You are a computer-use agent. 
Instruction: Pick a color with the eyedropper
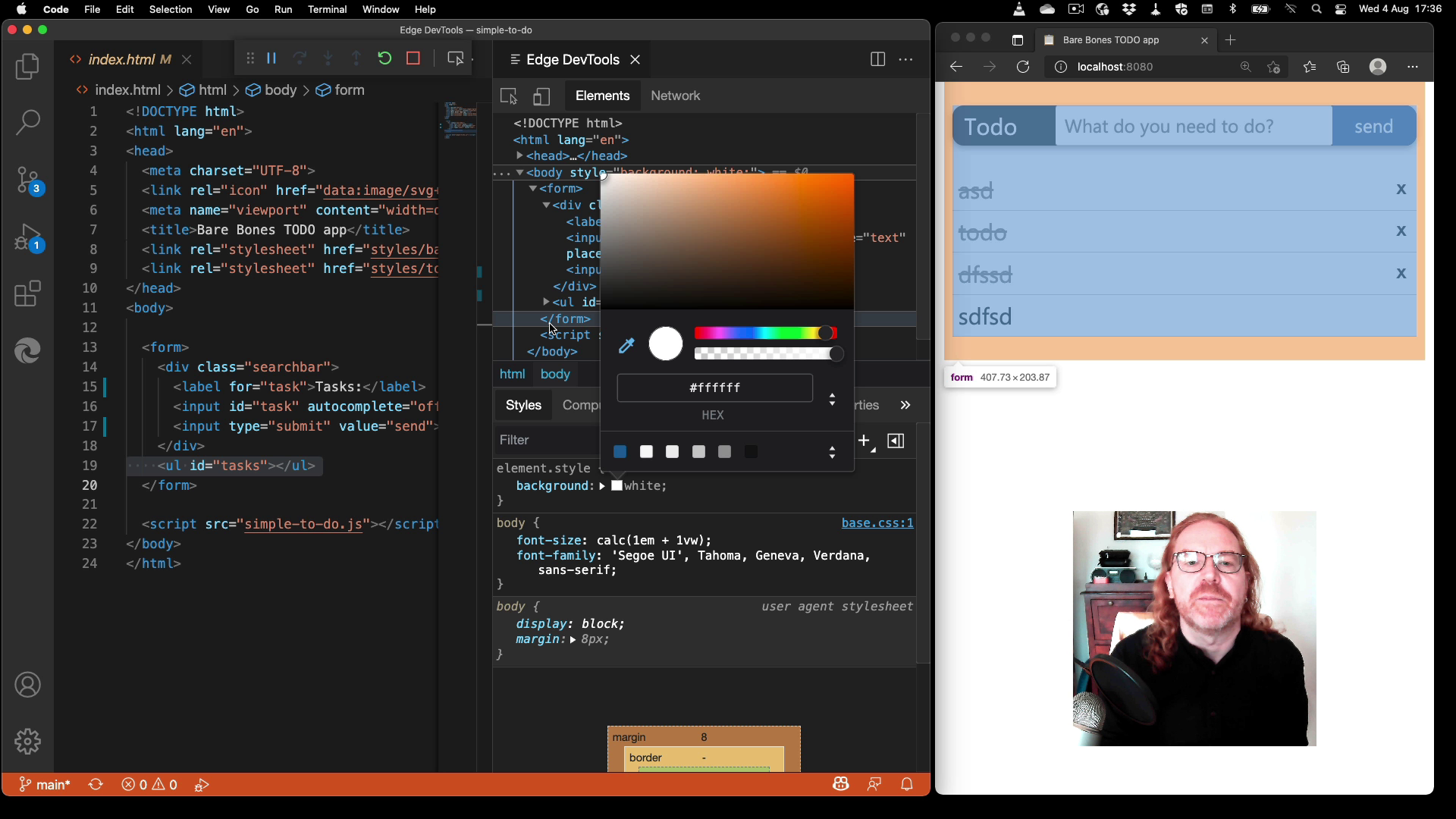click(626, 346)
